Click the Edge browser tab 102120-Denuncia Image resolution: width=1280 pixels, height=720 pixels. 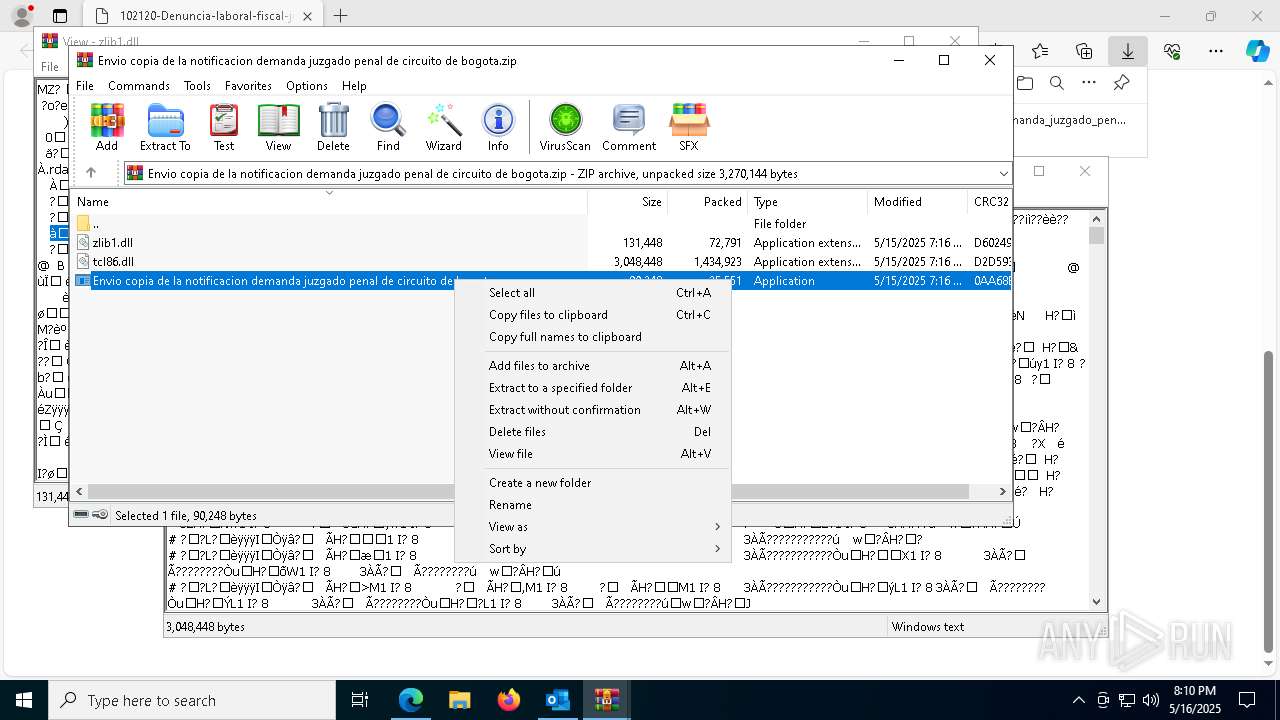[202, 16]
